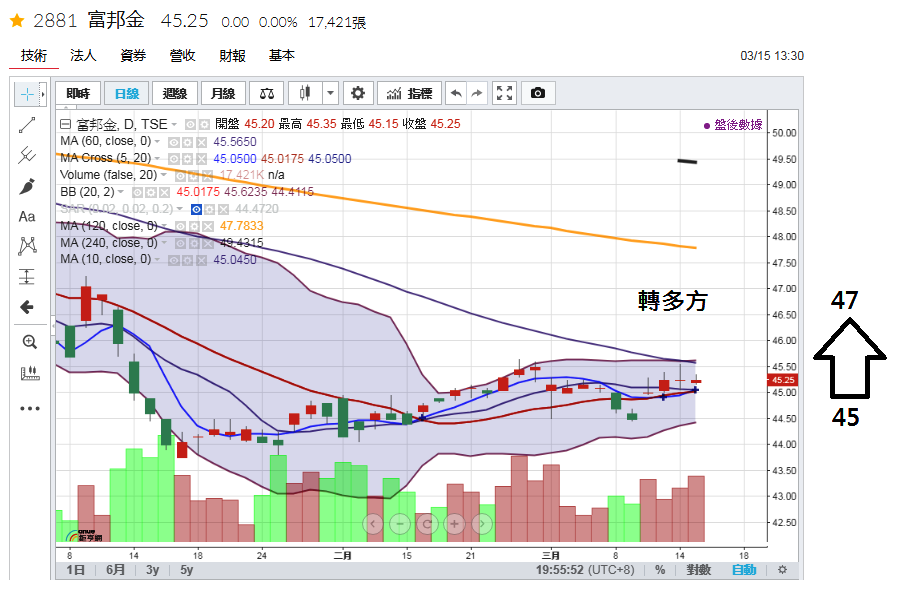Zoom in chart with plus control
This screenshot has height=600, width=900.
455,524
